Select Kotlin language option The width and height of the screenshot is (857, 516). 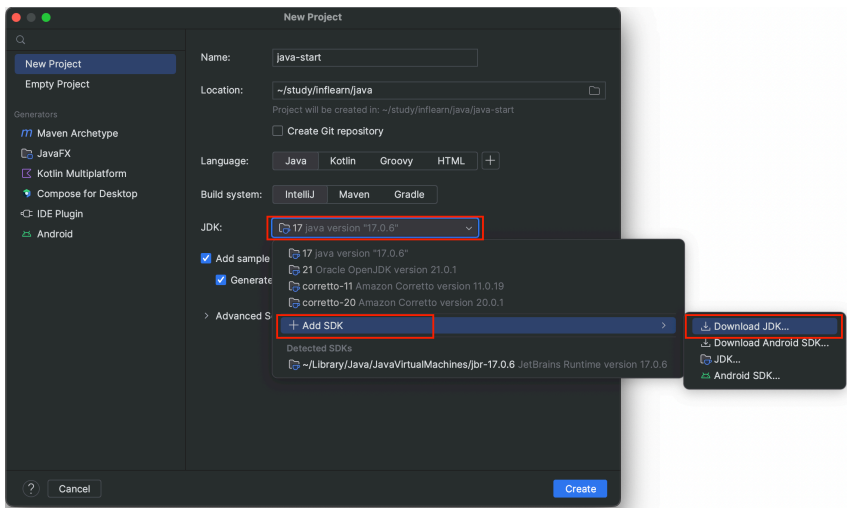(x=343, y=161)
